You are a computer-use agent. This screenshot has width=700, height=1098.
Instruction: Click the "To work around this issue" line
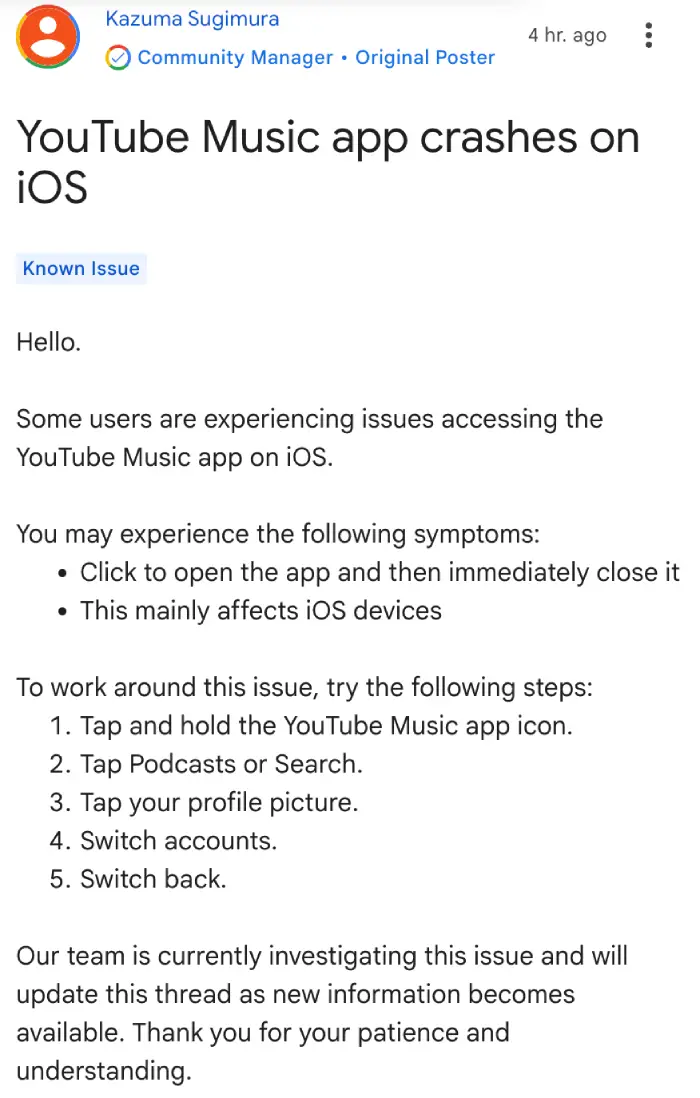[305, 687]
